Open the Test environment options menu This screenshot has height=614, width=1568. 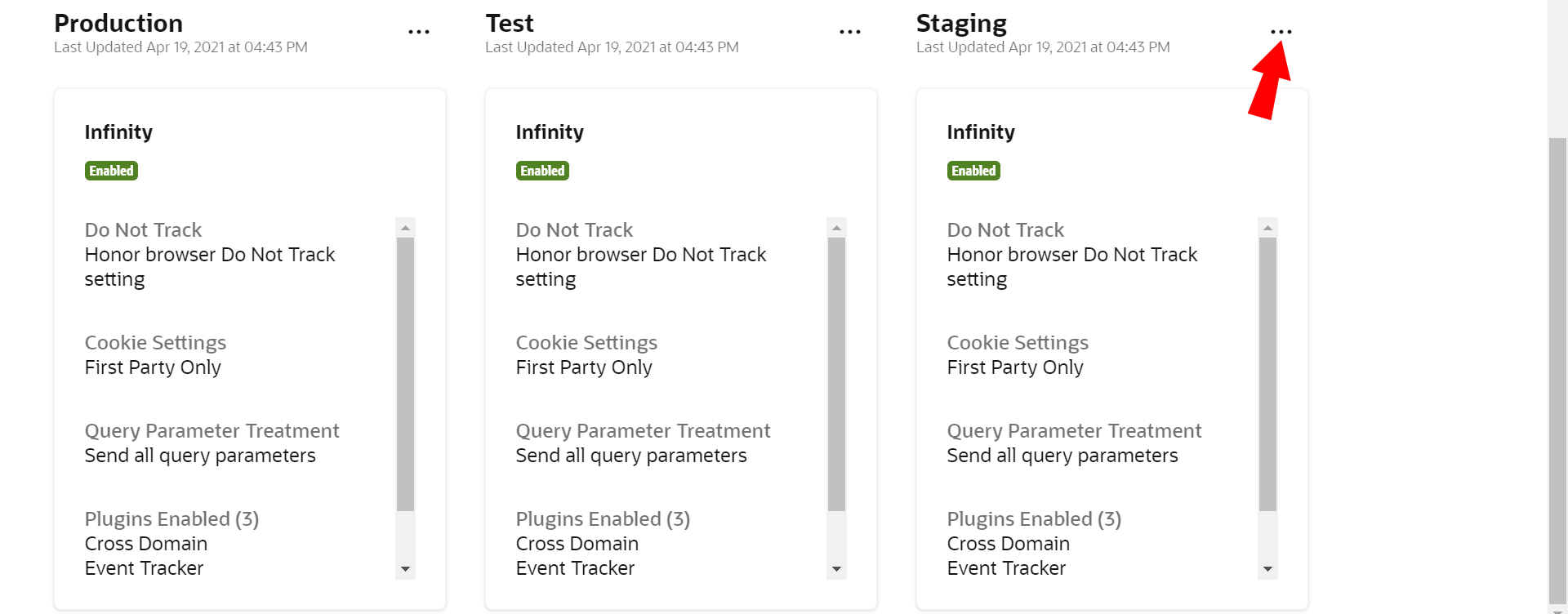pos(850,32)
